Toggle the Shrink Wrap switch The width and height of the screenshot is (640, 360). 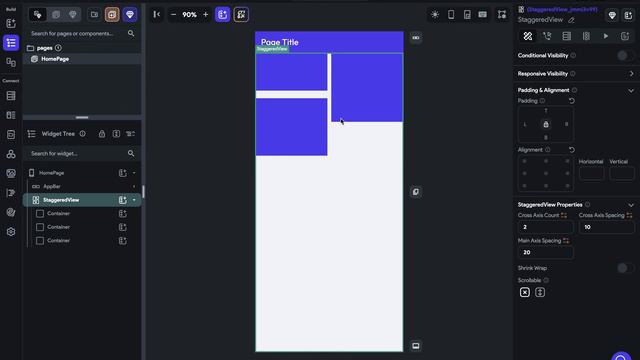pyautogui.click(x=625, y=268)
